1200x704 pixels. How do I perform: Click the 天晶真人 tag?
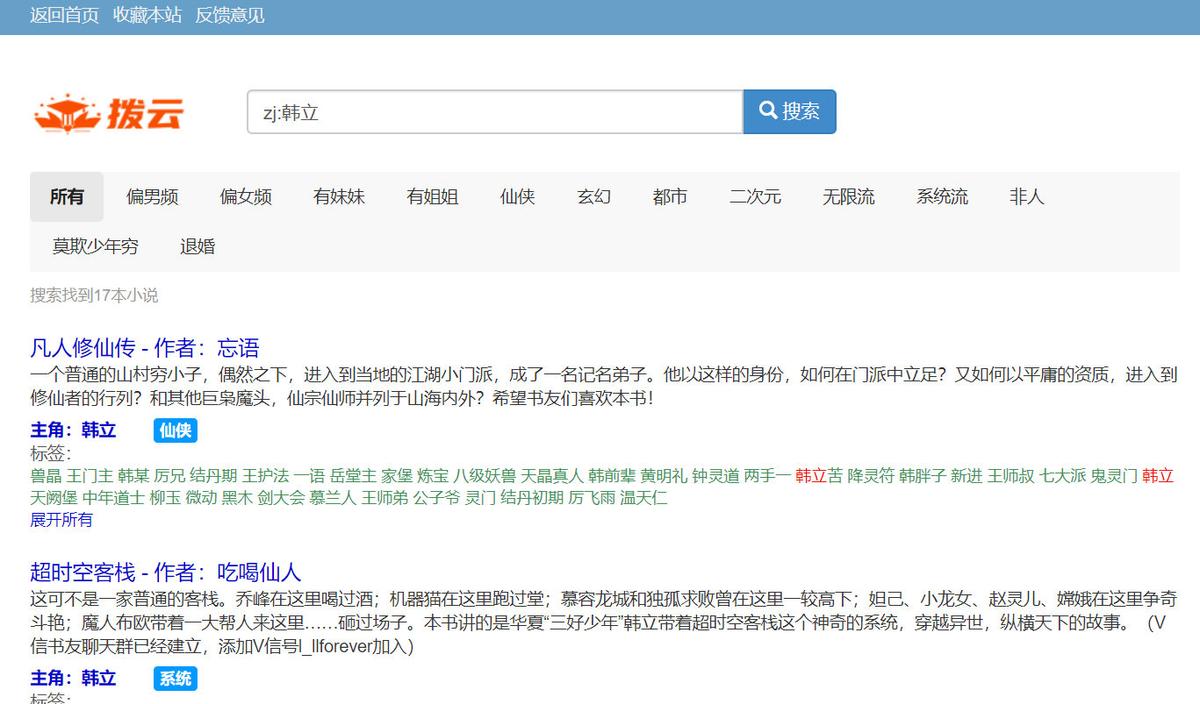pos(553,476)
